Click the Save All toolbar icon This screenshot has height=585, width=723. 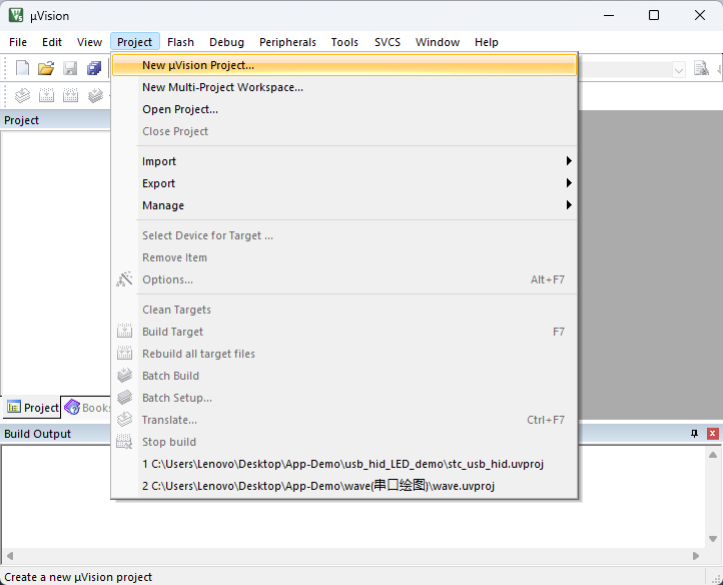pyautogui.click(x=94, y=69)
